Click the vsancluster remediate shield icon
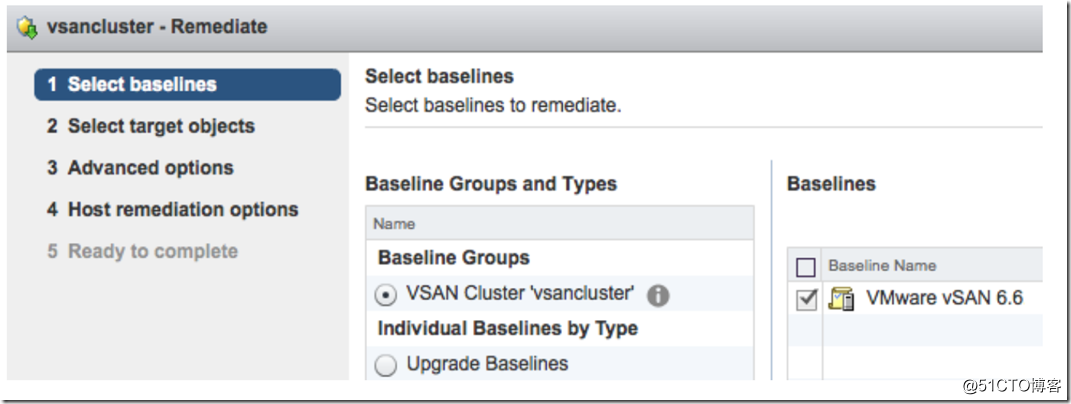The width and height of the screenshot is (1071, 404). click(27, 28)
